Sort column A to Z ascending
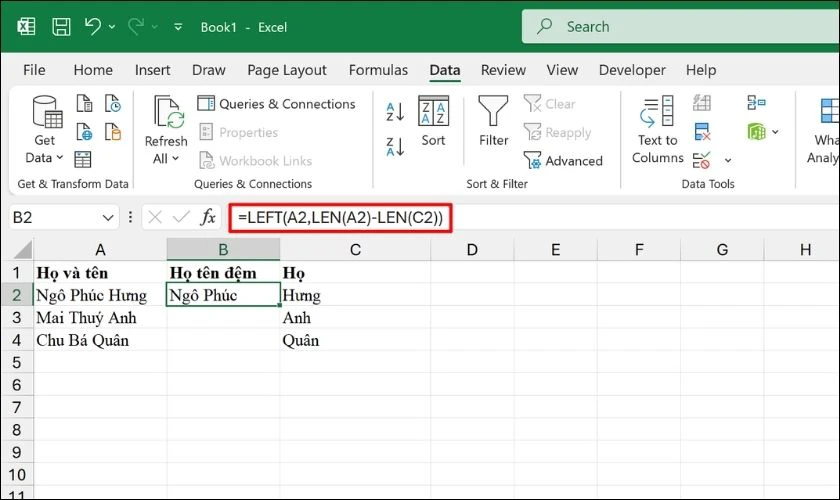This screenshot has height=500, width=840. (x=395, y=111)
